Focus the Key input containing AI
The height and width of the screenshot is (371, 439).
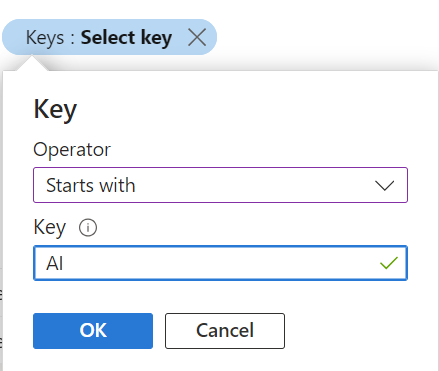[x=220, y=263]
